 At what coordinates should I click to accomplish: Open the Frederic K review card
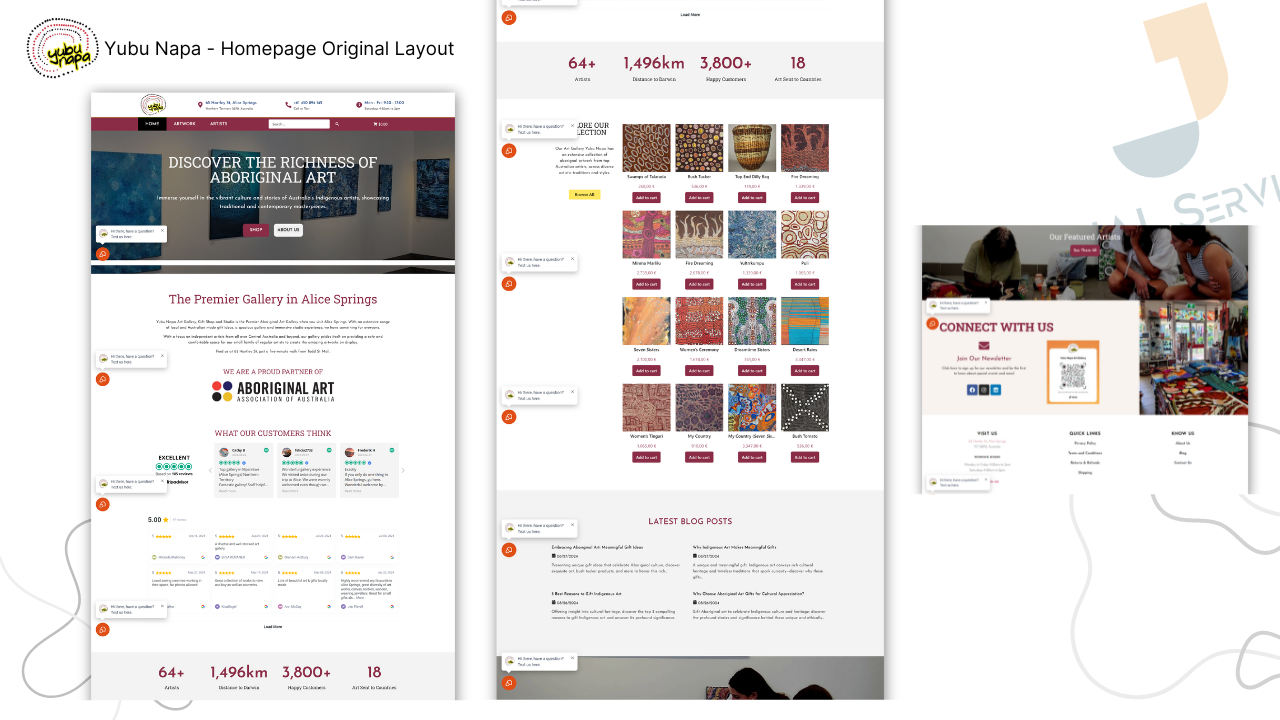pyautogui.click(x=369, y=470)
